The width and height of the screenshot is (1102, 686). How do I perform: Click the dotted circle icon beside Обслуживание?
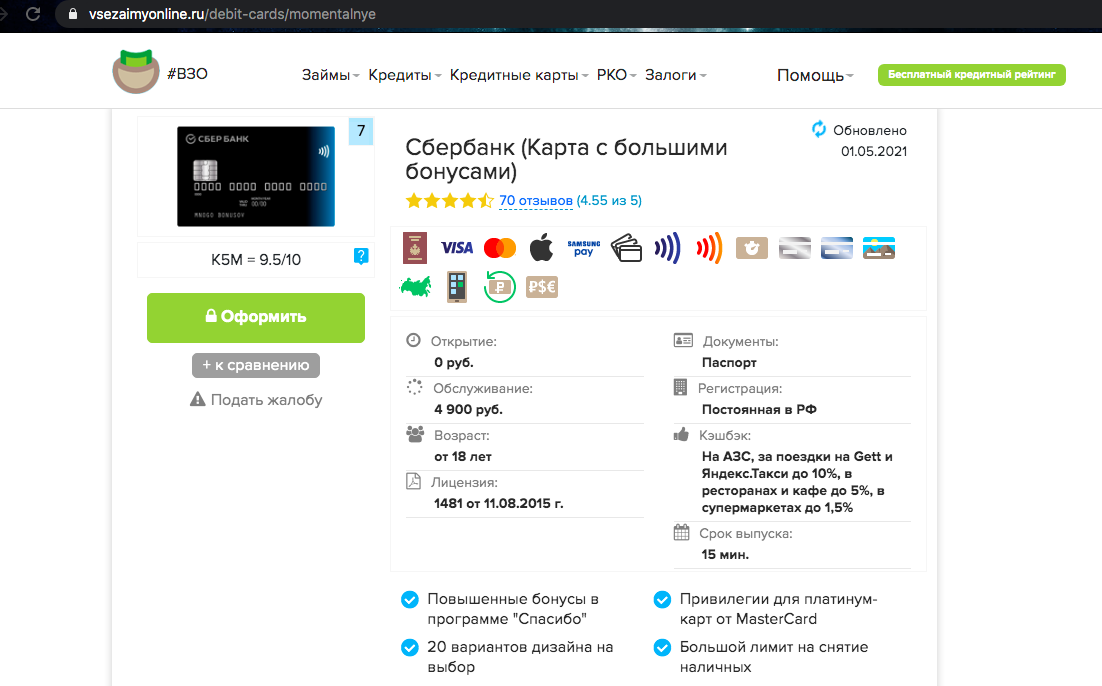click(415, 387)
